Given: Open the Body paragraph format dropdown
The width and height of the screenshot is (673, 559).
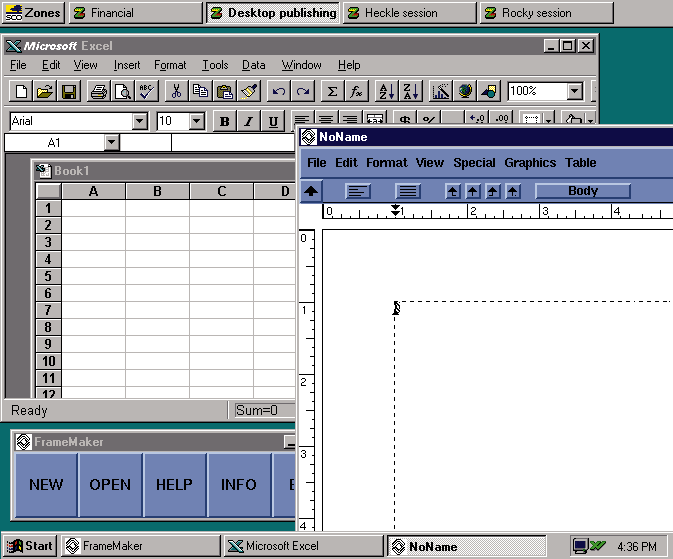Looking at the screenshot, I should [x=583, y=191].
